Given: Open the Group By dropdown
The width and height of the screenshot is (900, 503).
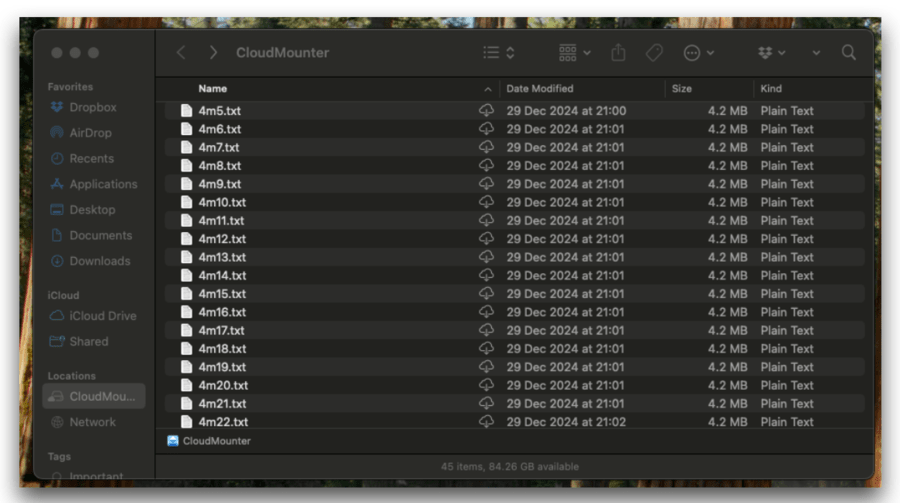Looking at the screenshot, I should [x=574, y=53].
